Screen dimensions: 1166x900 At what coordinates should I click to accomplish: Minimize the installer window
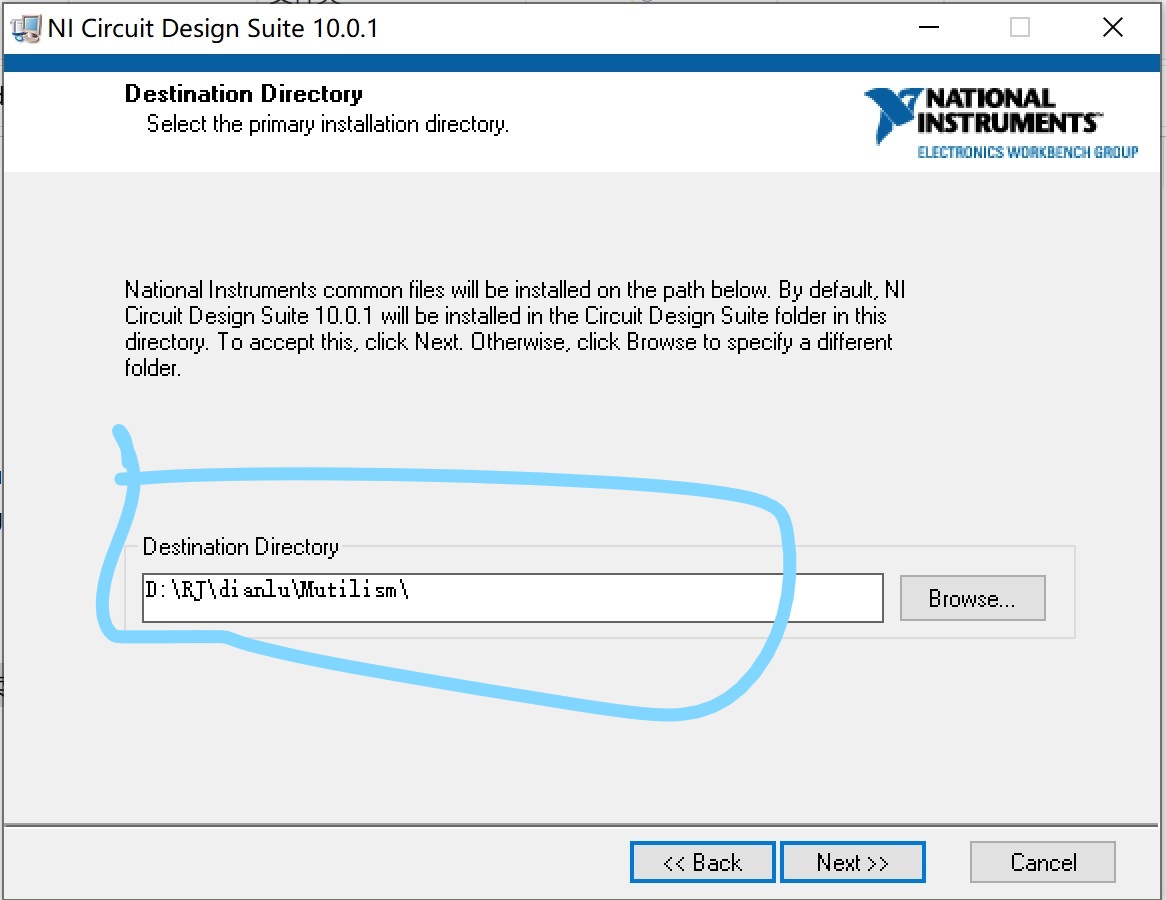[x=929, y=28]
